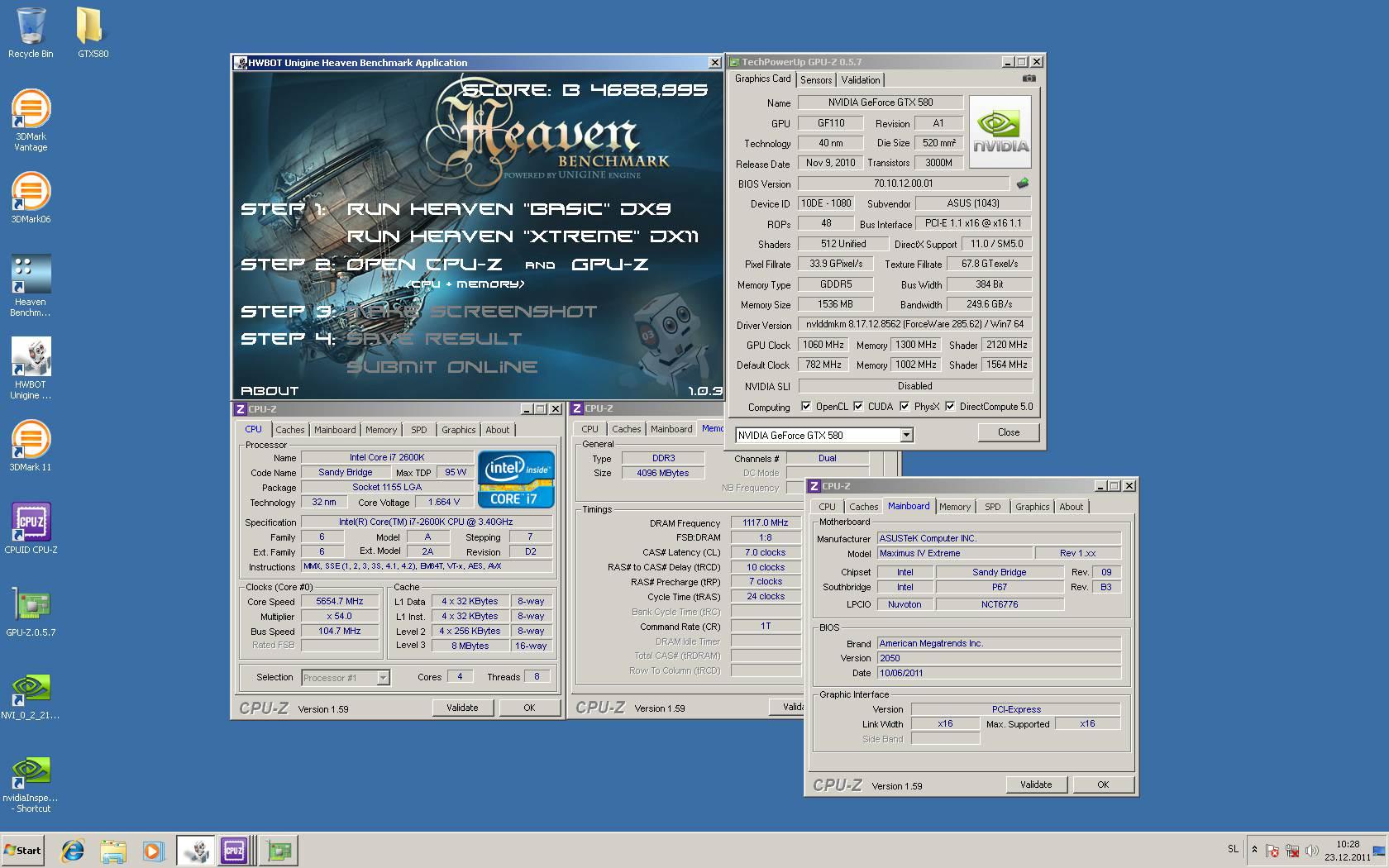Open Internet Explorer from the taskbar
The height and width of the screenshot is (868, 1389).
click(73, 850)
